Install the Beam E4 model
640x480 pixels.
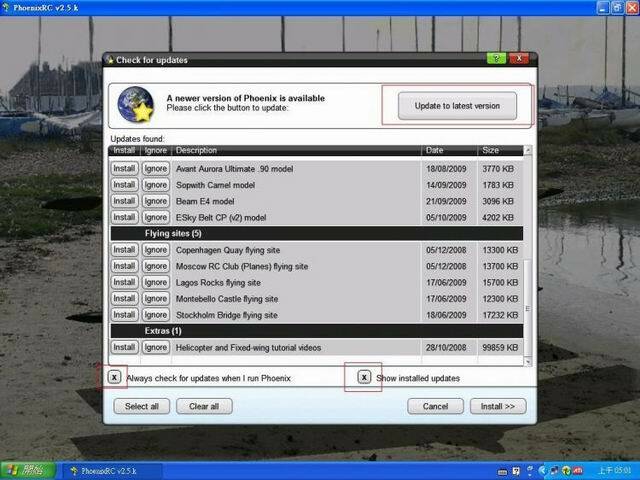coord(124,201)
